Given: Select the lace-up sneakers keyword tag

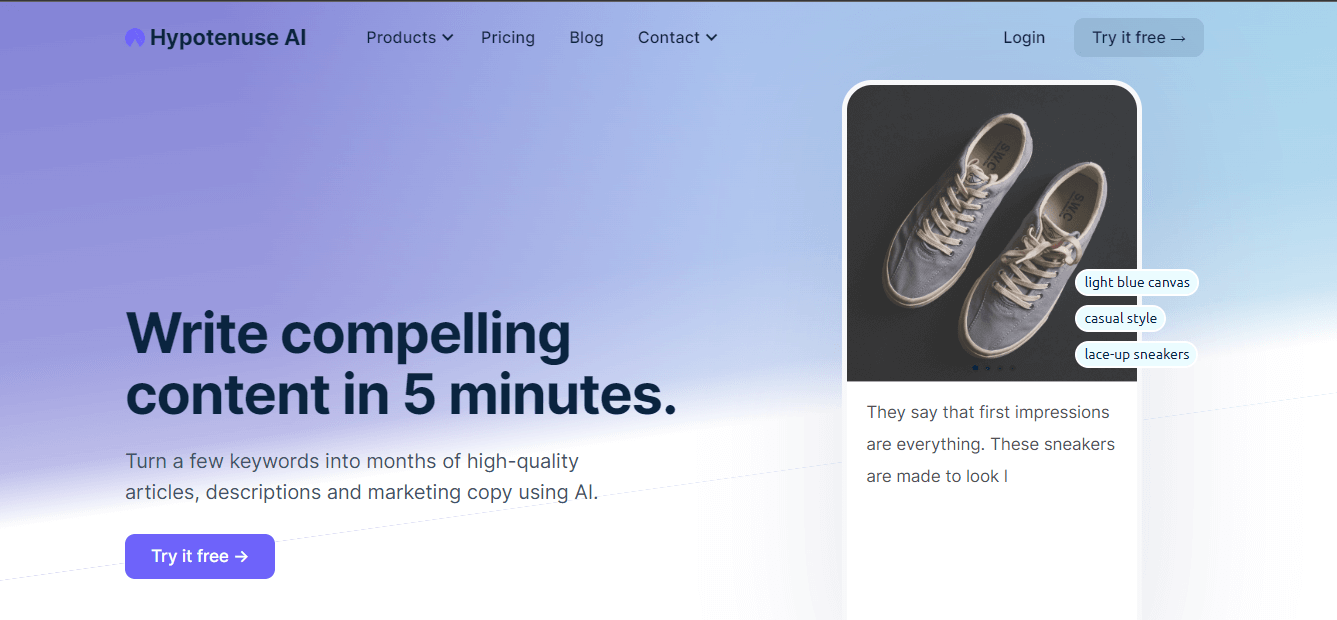Looking at the screenshot, I should coord(1137,355).
